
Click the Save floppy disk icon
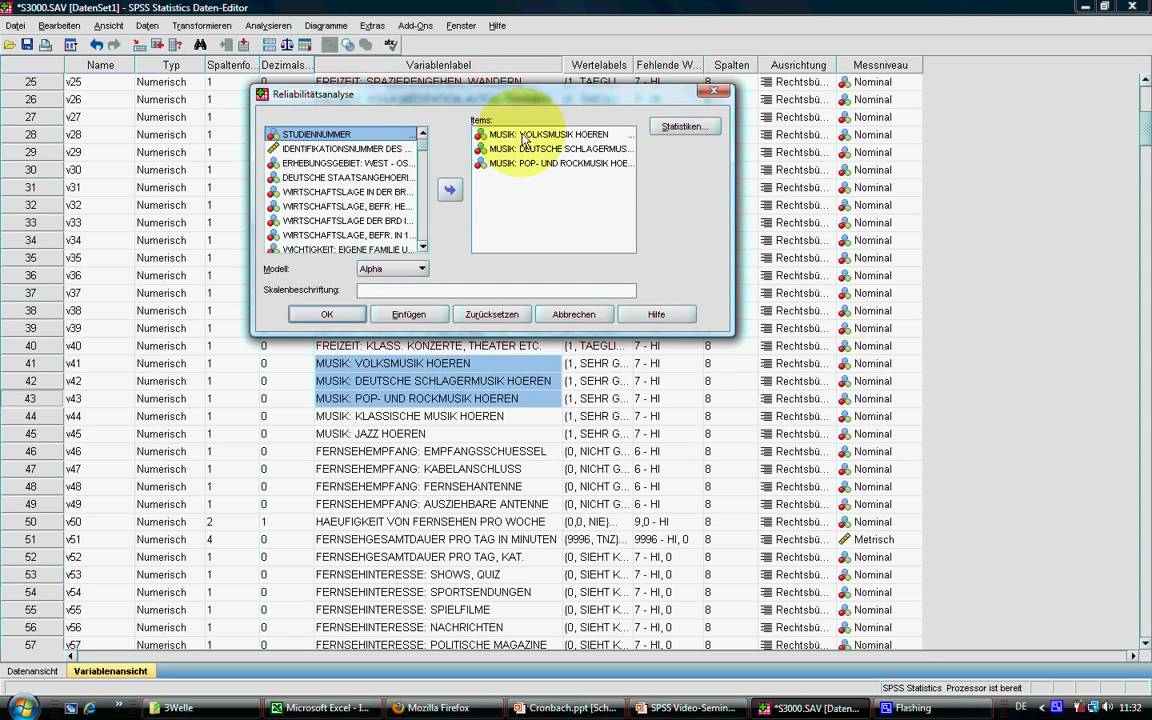point(27,45)
